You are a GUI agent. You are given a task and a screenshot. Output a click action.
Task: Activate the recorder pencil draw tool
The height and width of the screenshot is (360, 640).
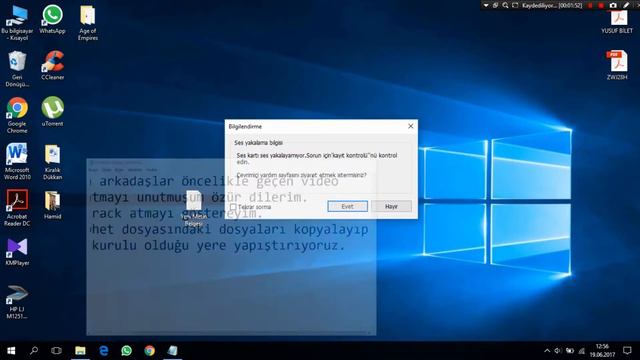(626, 5)
